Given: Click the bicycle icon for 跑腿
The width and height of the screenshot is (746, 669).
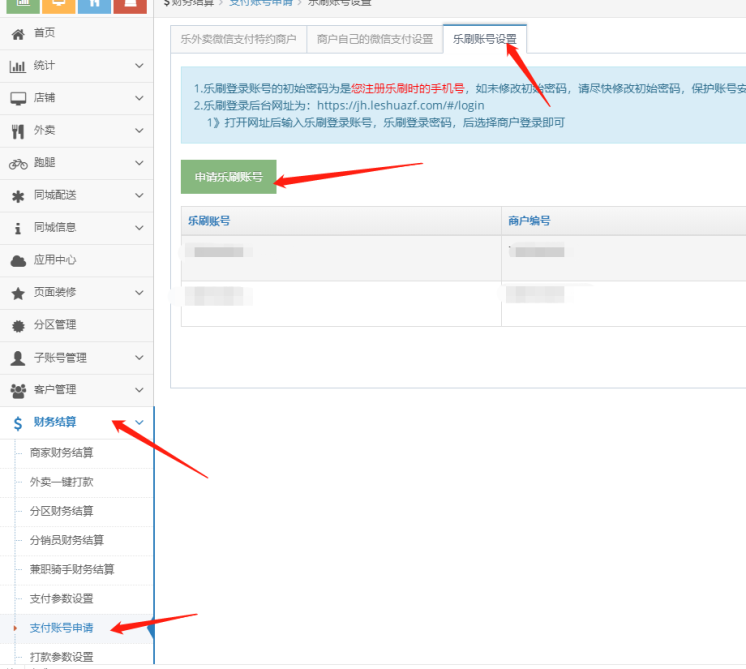Looking at the screenshot, I should click(x=18, y=163).
